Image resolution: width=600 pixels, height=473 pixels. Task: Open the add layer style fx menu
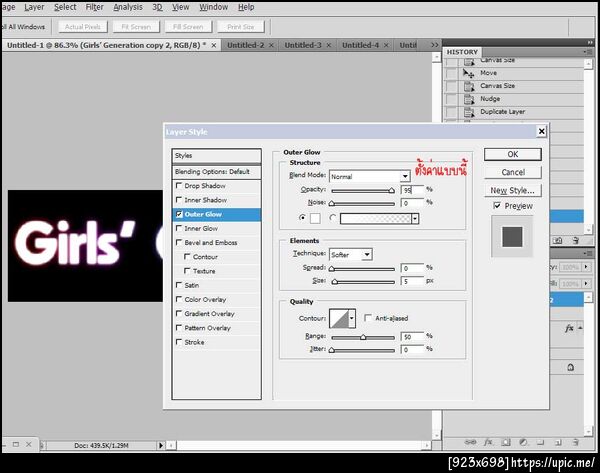(x=488, y=442)
